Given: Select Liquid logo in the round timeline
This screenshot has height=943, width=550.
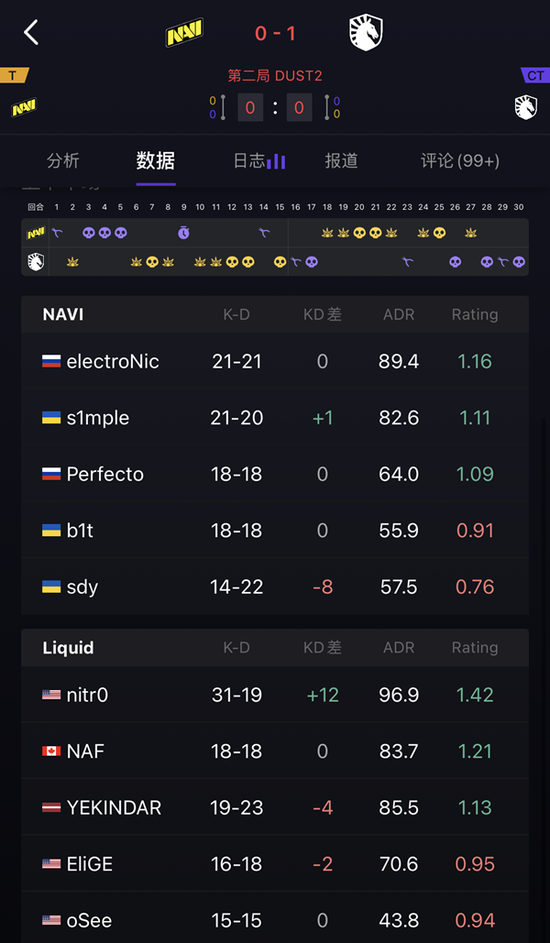Looking at the screenshot, I should [35, 262].
